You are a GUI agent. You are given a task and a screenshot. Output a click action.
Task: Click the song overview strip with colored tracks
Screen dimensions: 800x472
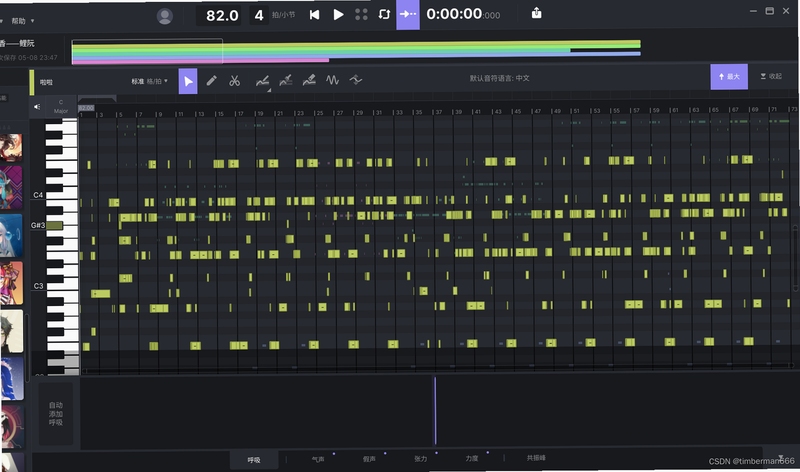(x=356, y=52)
